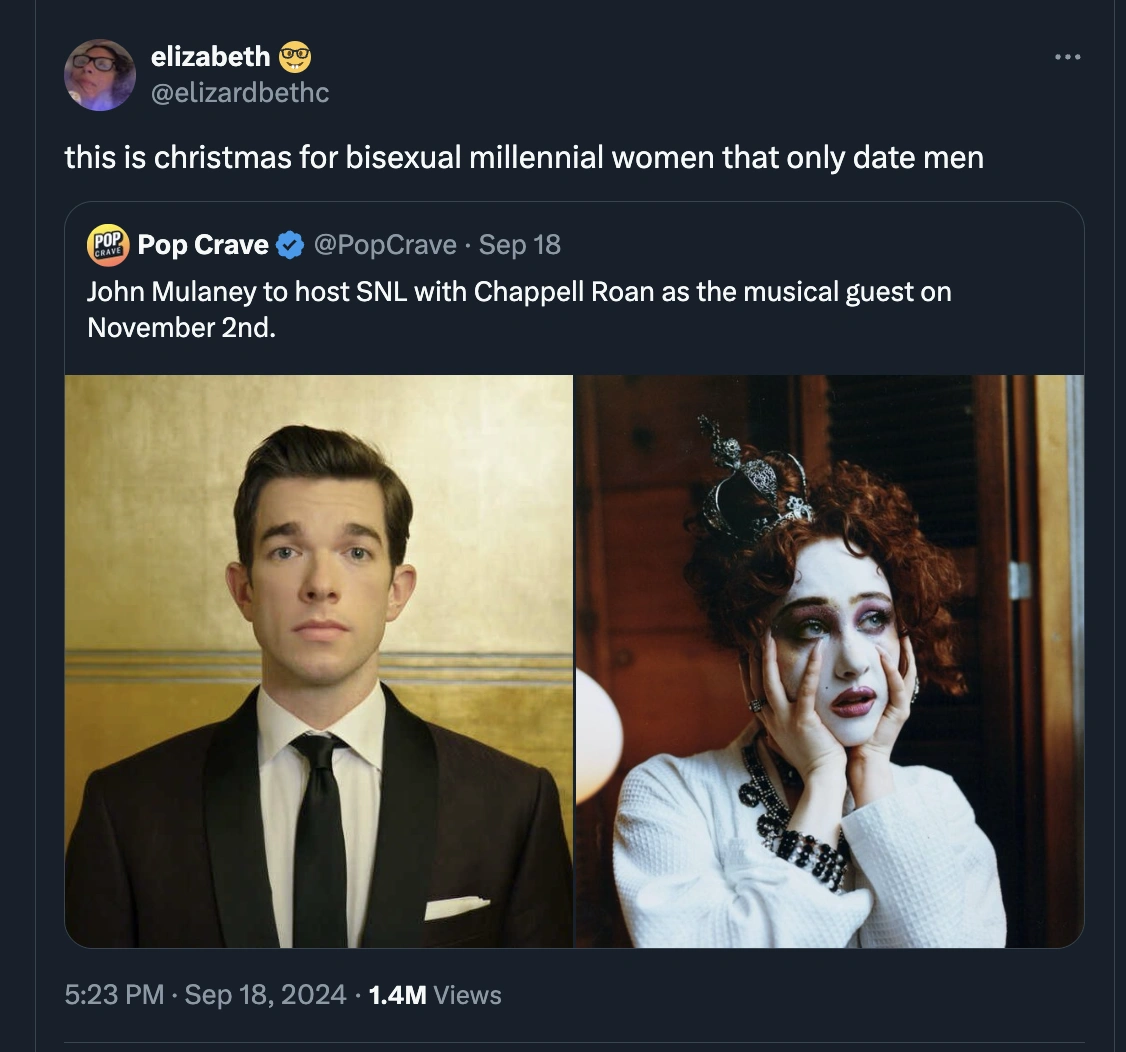Click the Pop Crave logo avatar
The width and height of the screenshot is (1126, 1052).
click(108, 245)
